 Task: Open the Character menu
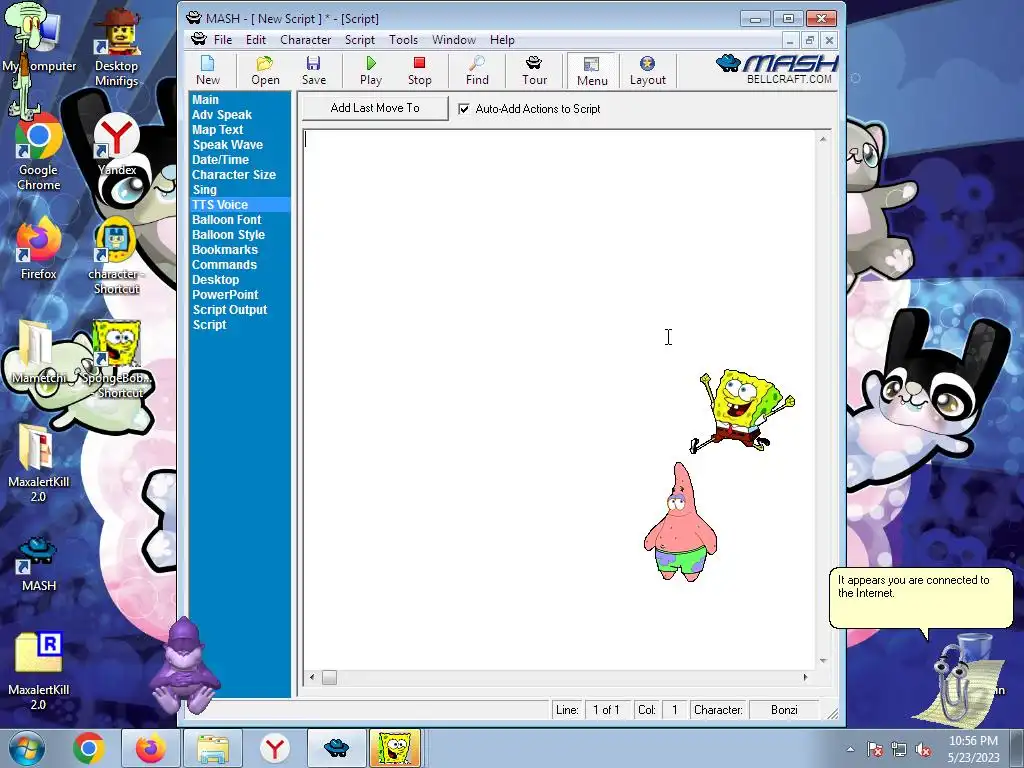305,40
